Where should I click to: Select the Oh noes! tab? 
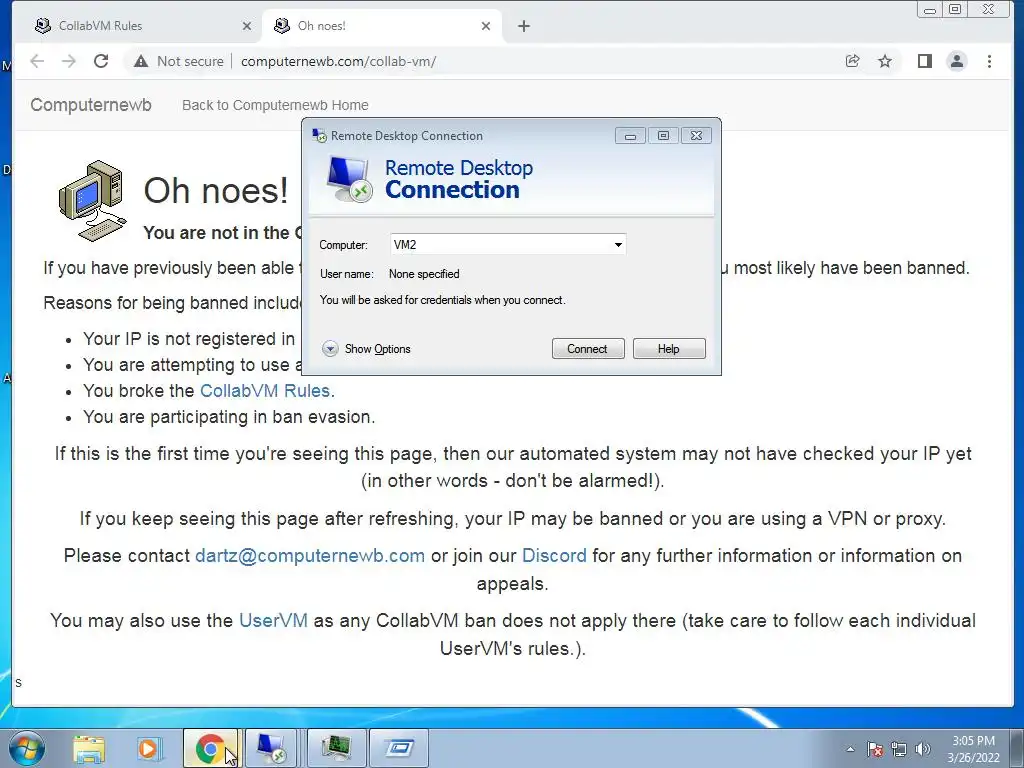(382, 26)
